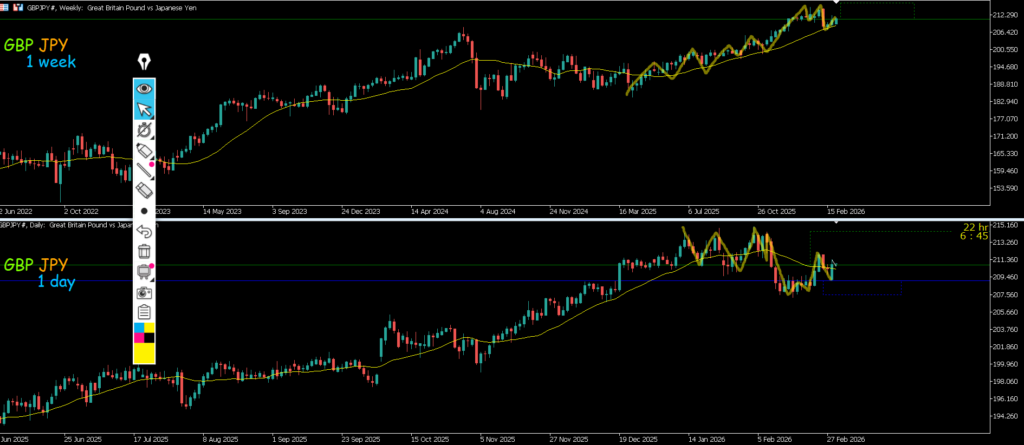Click the pen nib icon above the toolbar

144,62
